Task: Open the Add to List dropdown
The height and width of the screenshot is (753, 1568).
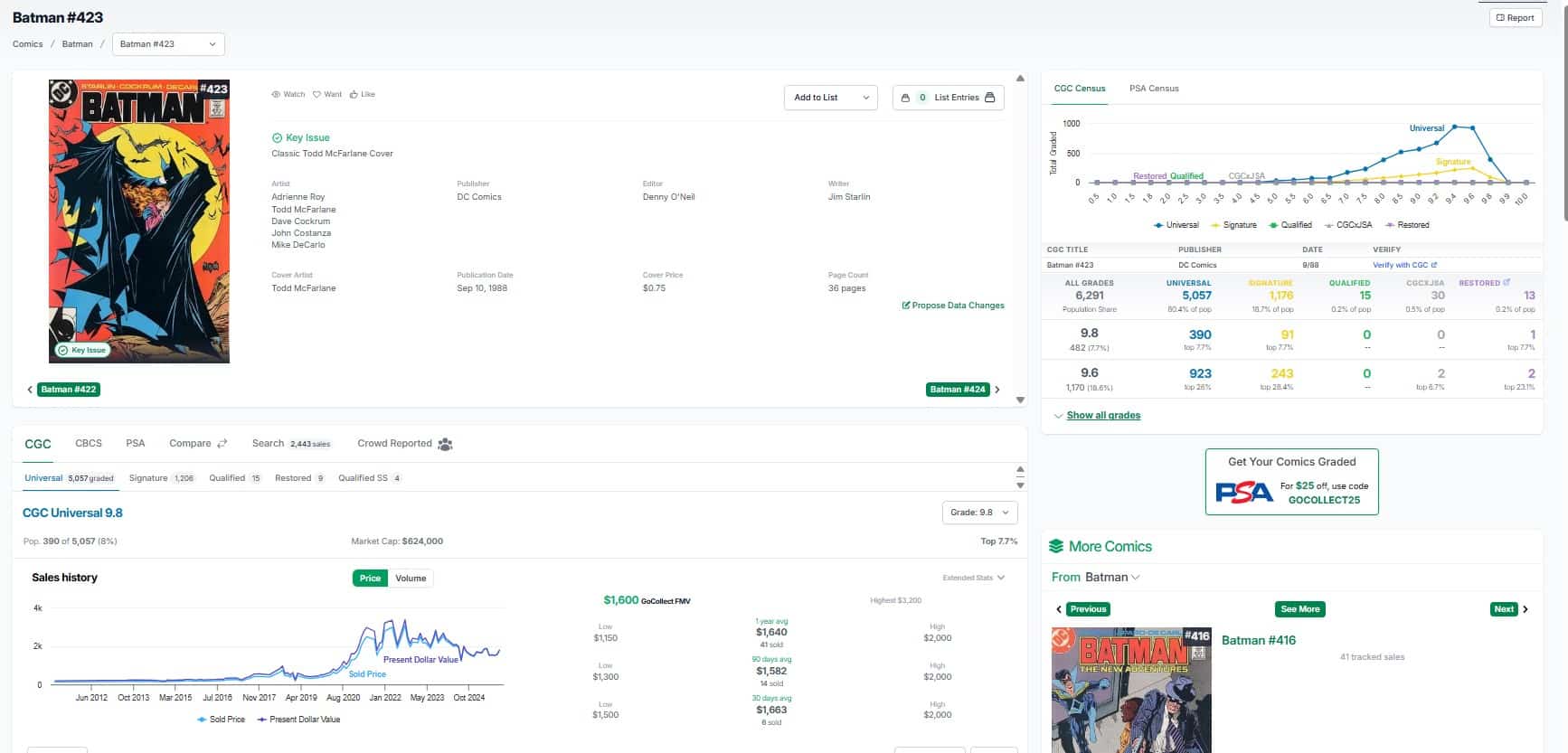Action: [x=830, y=98]
